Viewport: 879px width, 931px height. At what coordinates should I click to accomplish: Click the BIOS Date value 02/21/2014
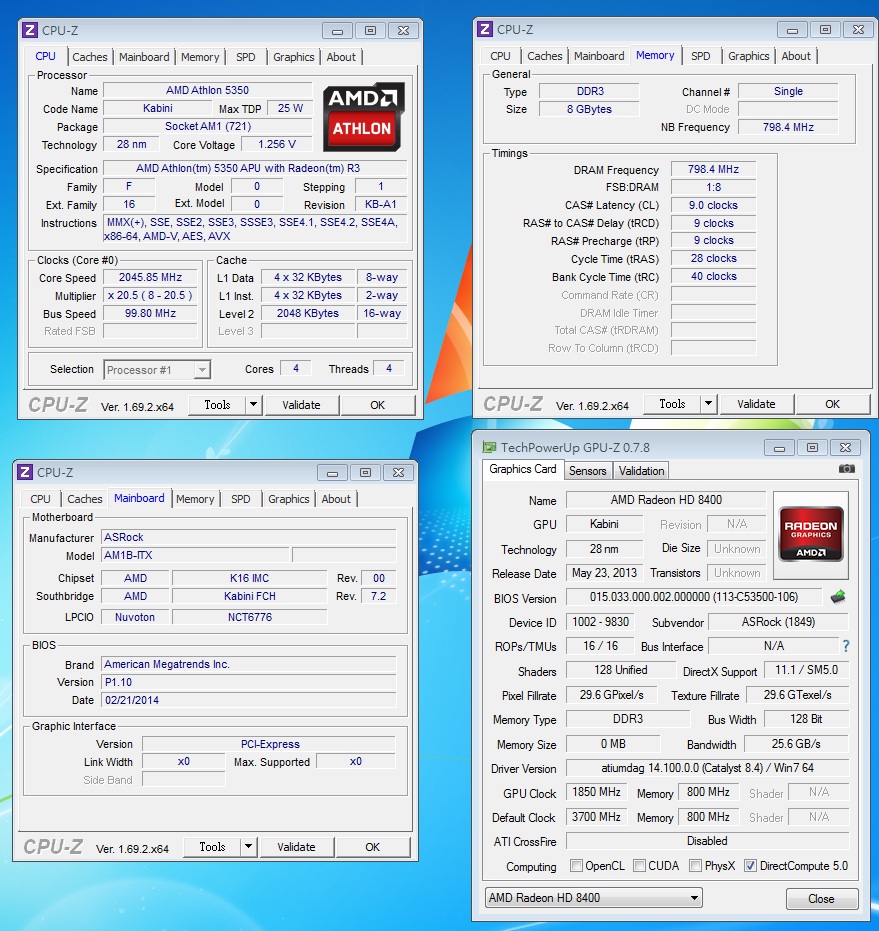click(248, 700)
